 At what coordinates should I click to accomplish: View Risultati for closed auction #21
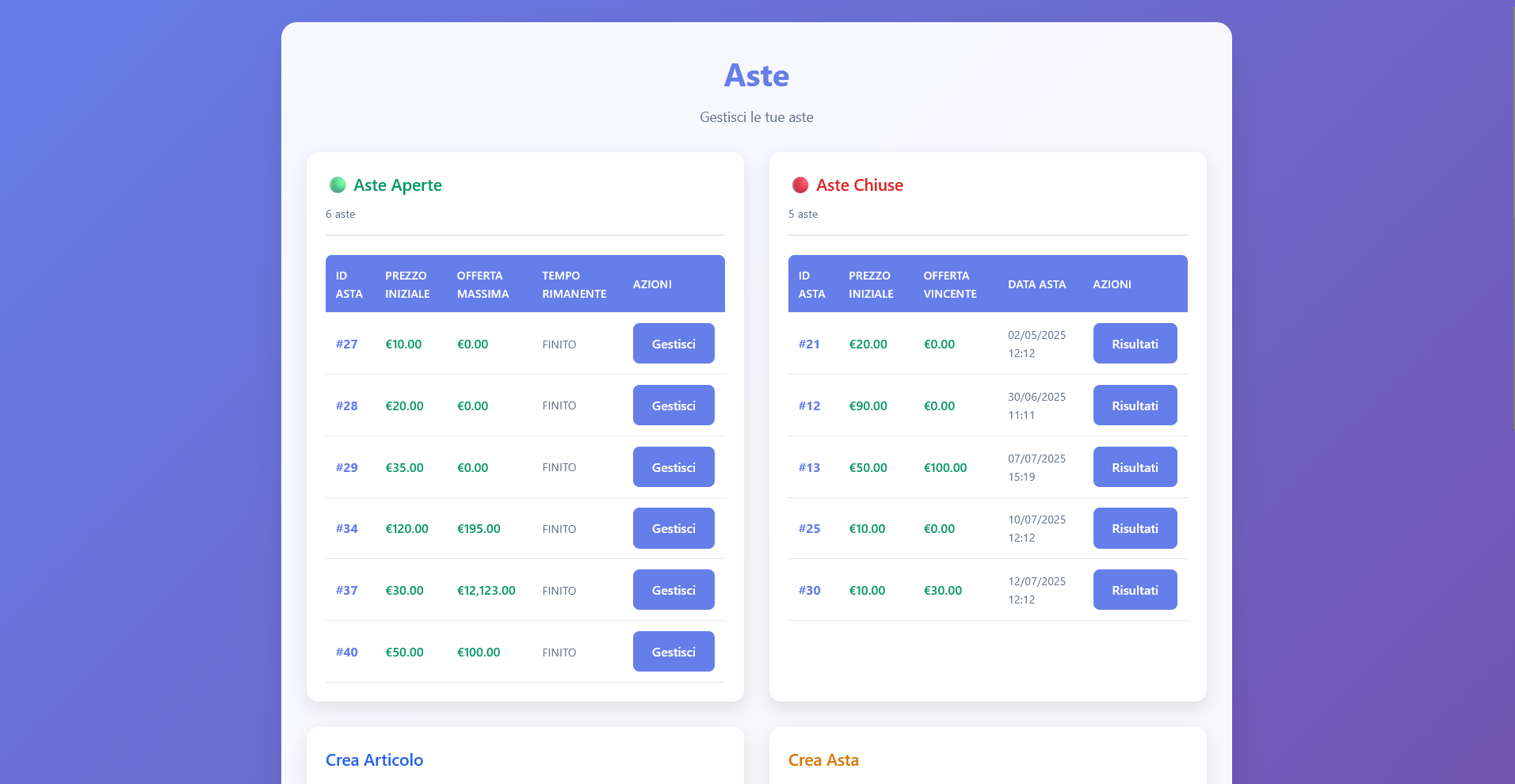(x=1134, y=344)
